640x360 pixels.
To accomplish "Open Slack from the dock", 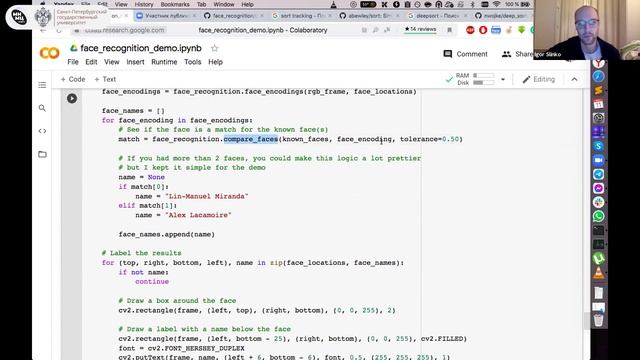I will (598, 202).
